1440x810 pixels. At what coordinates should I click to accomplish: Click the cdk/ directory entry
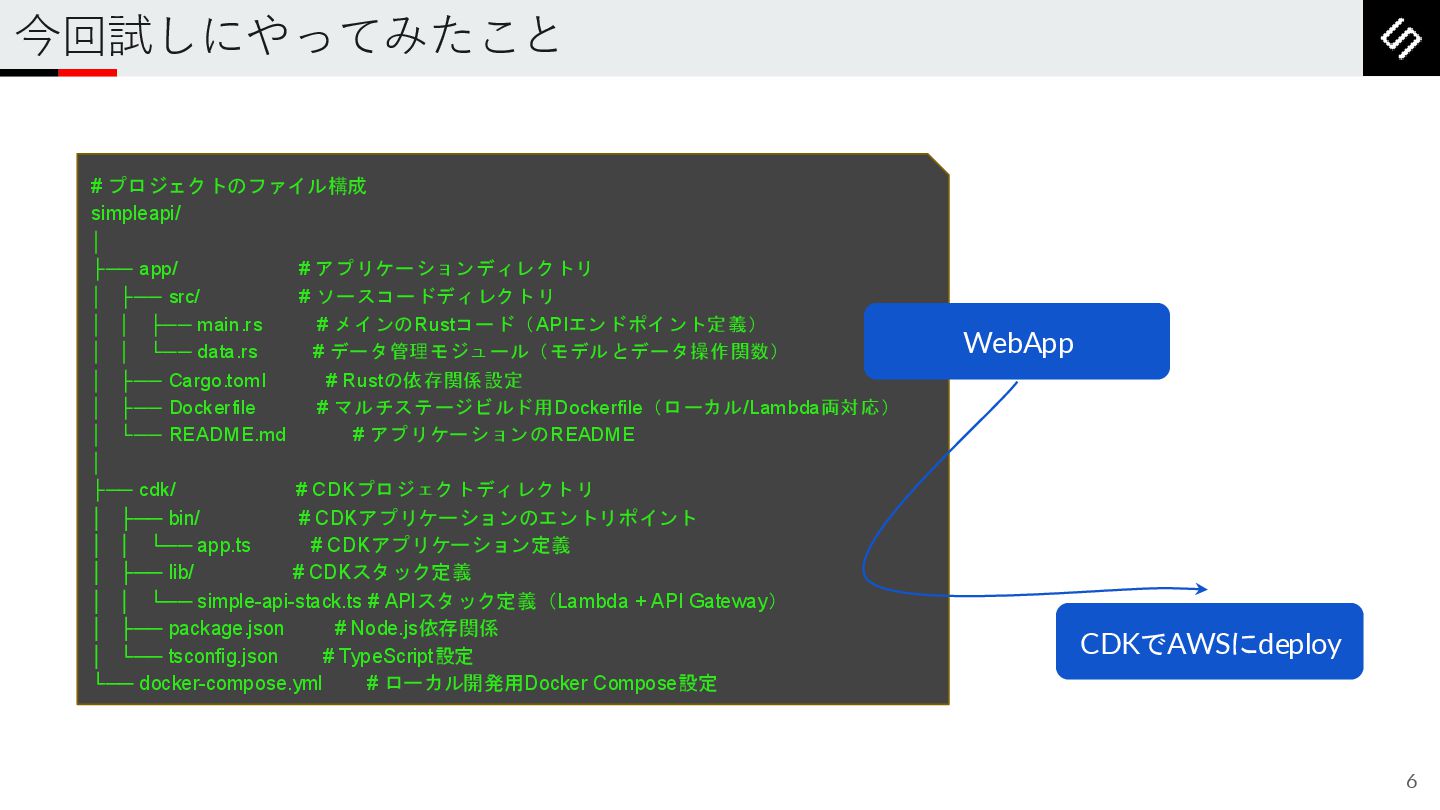coord(157,490)
